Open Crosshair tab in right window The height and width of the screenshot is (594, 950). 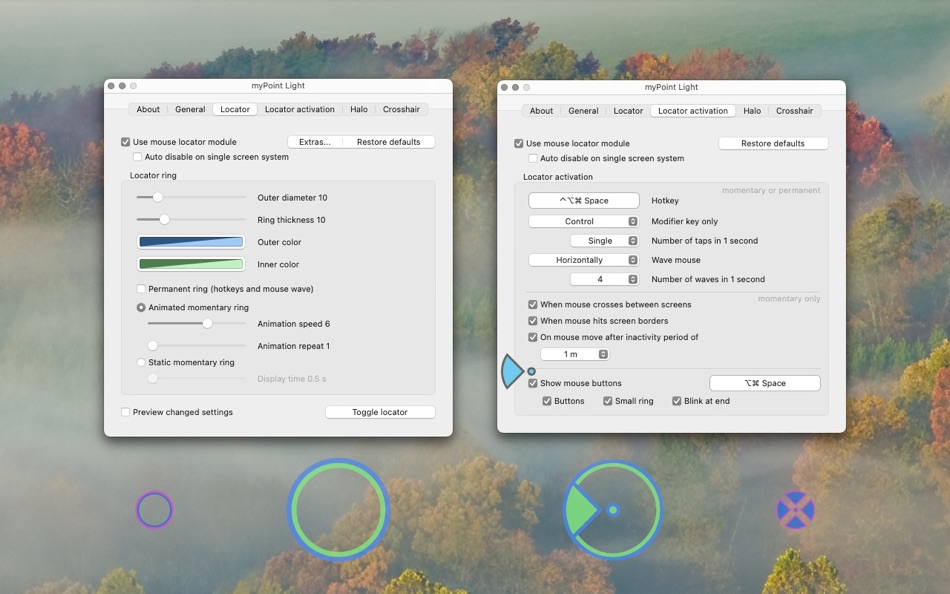point(794,110)
